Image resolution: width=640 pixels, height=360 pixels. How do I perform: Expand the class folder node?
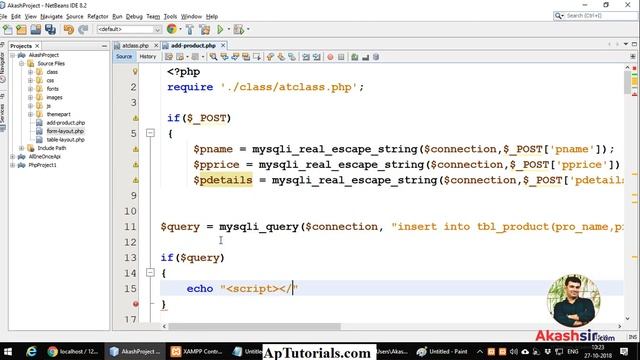(30, 72)
